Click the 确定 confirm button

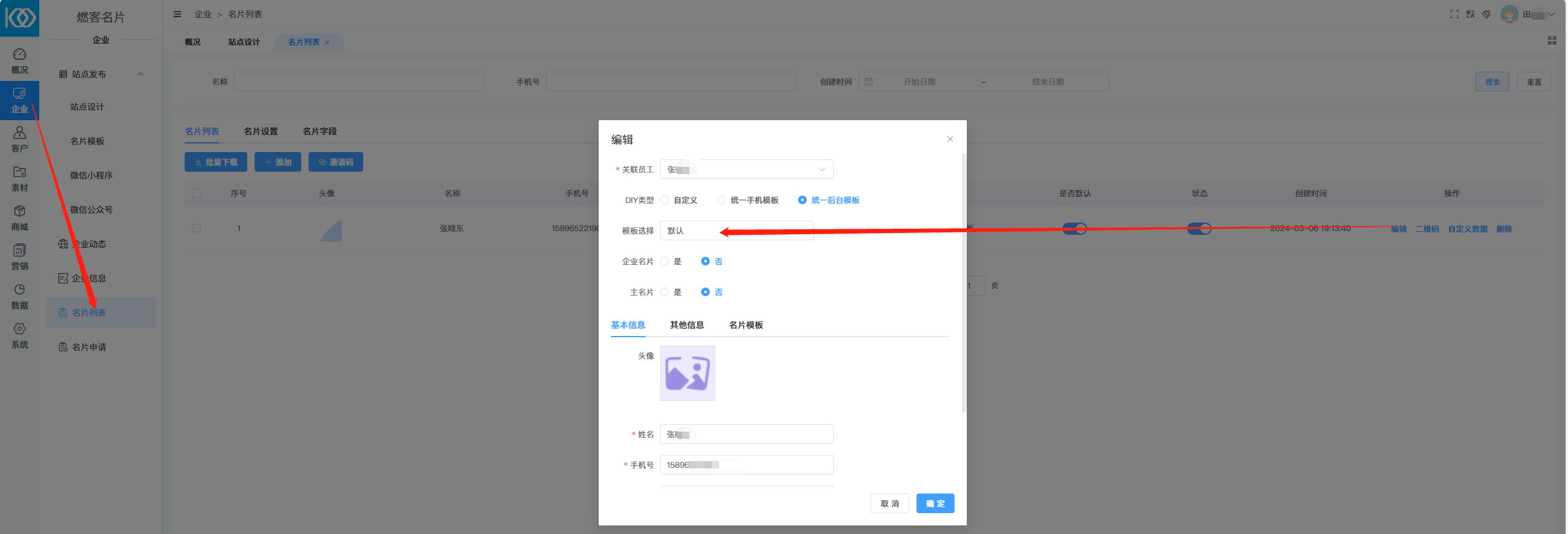pyautogui.click(x=935, y=503)
